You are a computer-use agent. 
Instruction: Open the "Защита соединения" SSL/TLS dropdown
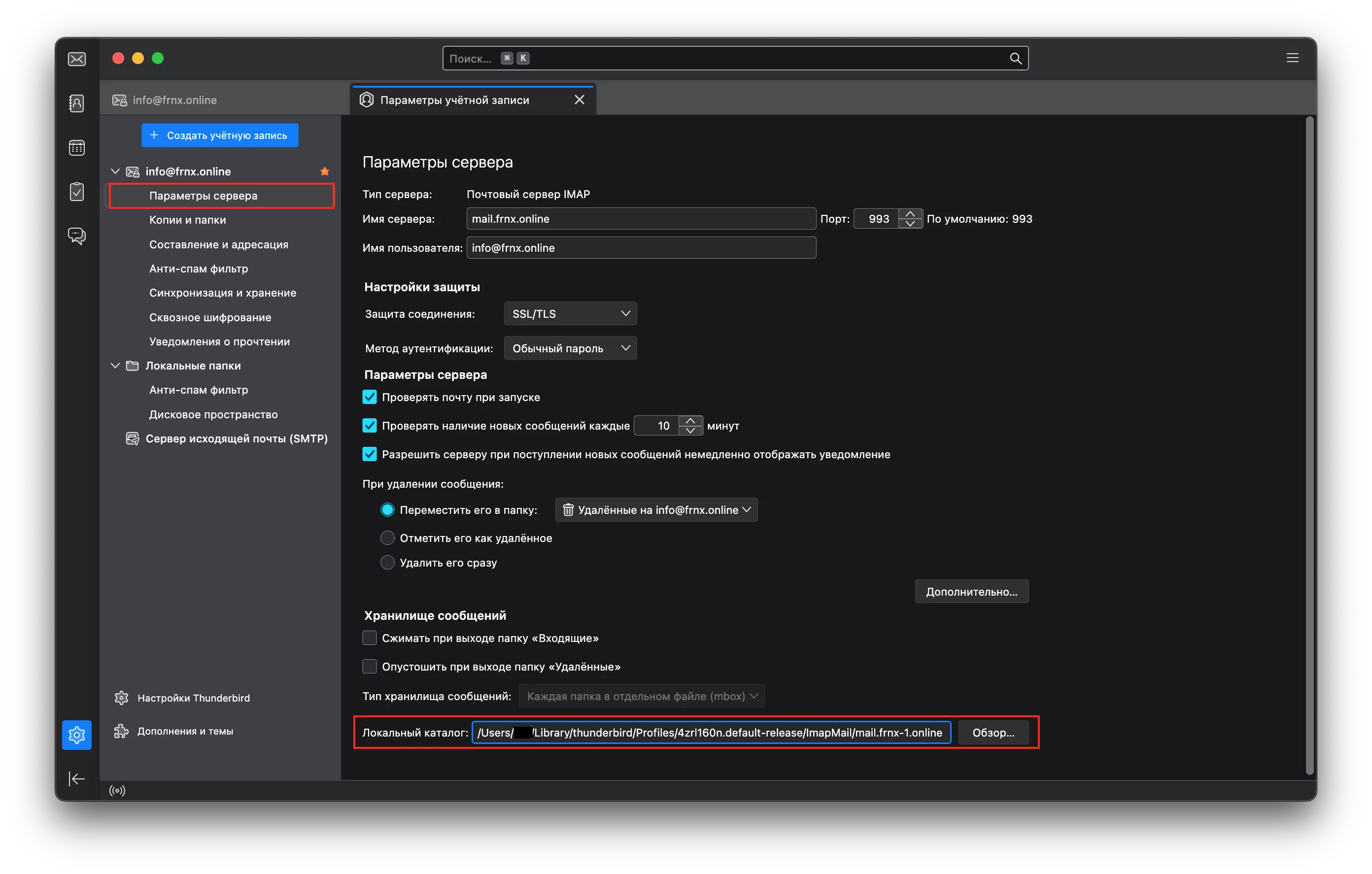(x=570, y=314)
